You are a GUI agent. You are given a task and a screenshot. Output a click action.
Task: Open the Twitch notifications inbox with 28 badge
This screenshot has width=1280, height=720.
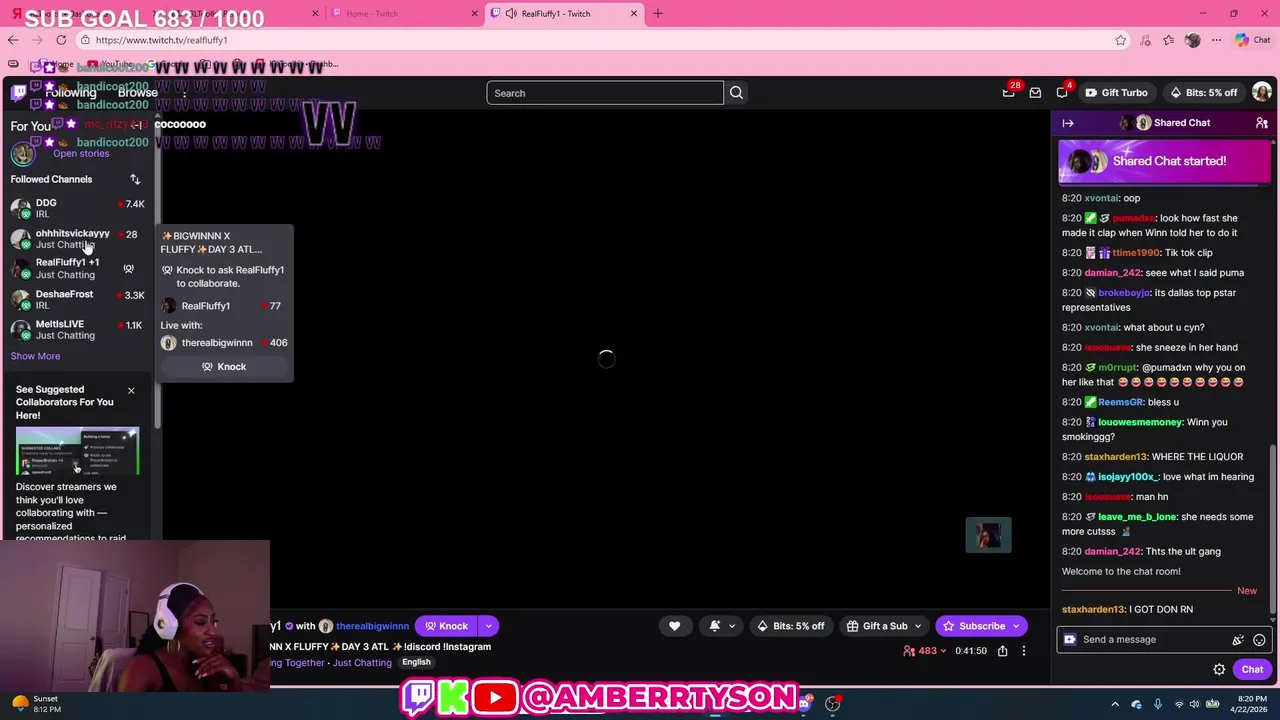1009,93
